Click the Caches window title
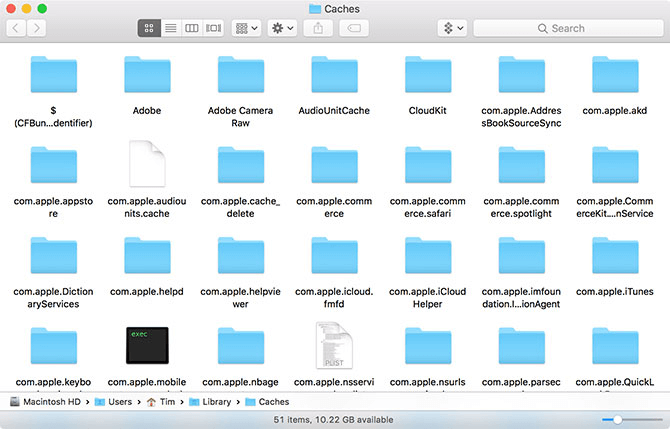Image resolution: width=670 pixels, height=429 pixels. point(335,9)
